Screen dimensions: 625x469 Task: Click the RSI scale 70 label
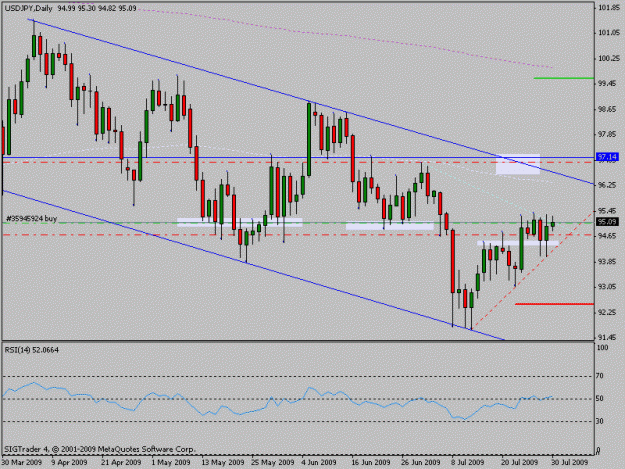[599, 376]
